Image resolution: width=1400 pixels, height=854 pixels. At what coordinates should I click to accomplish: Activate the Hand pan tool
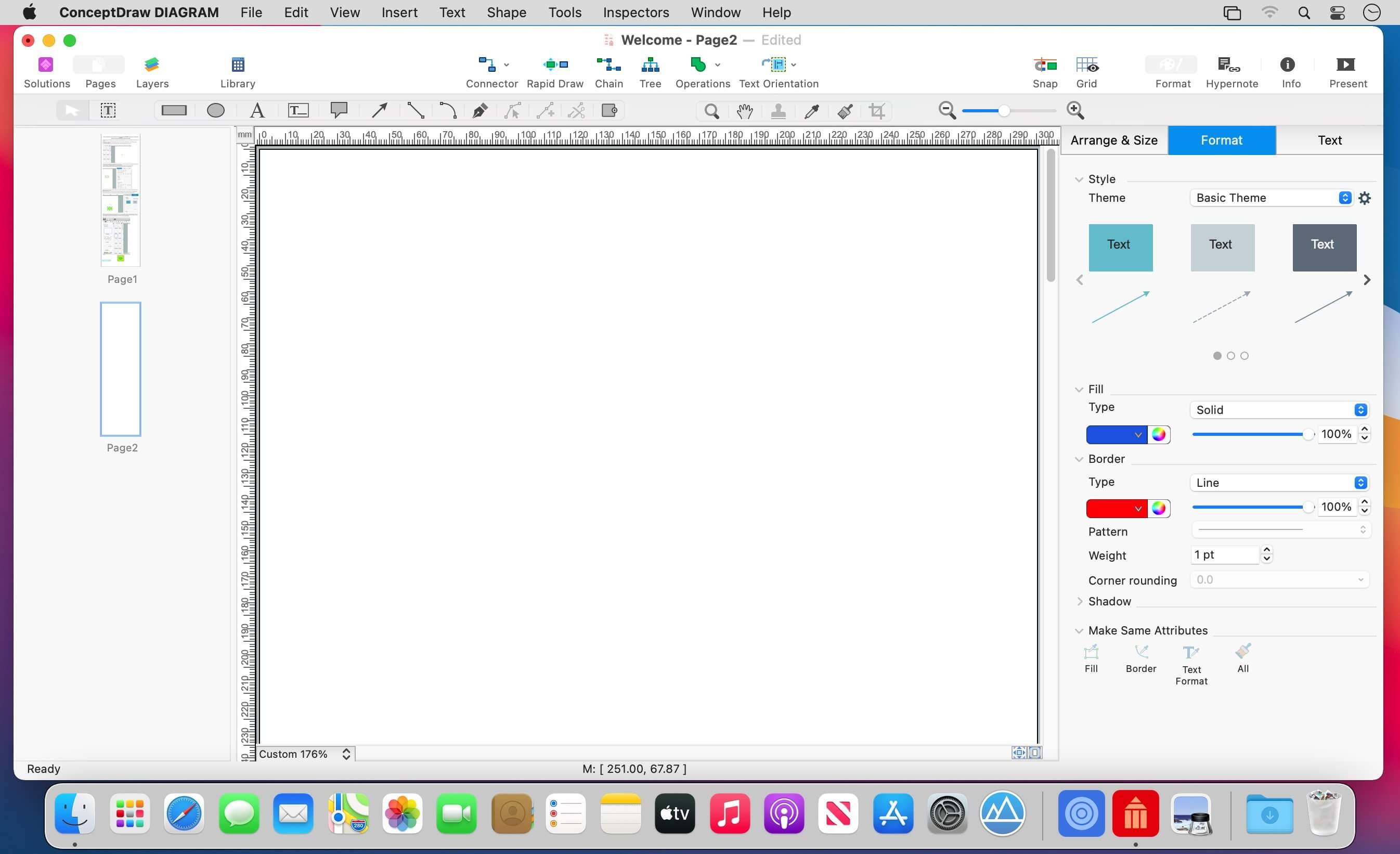(x=744, y=110)
